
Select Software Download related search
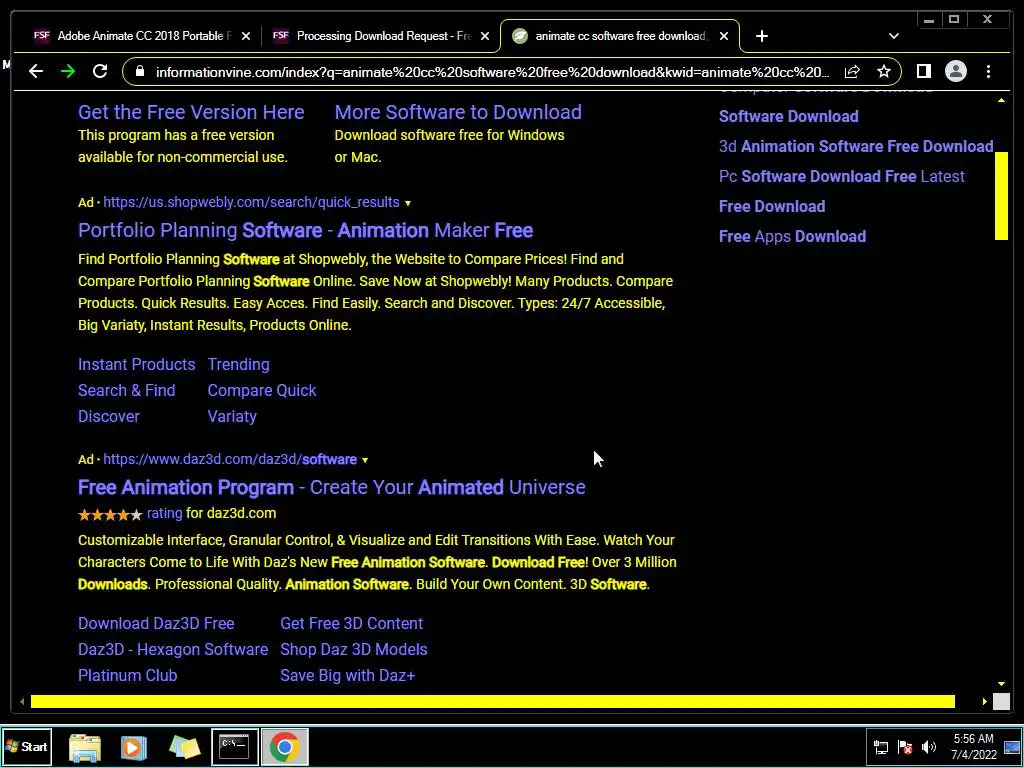click(788, 116)
